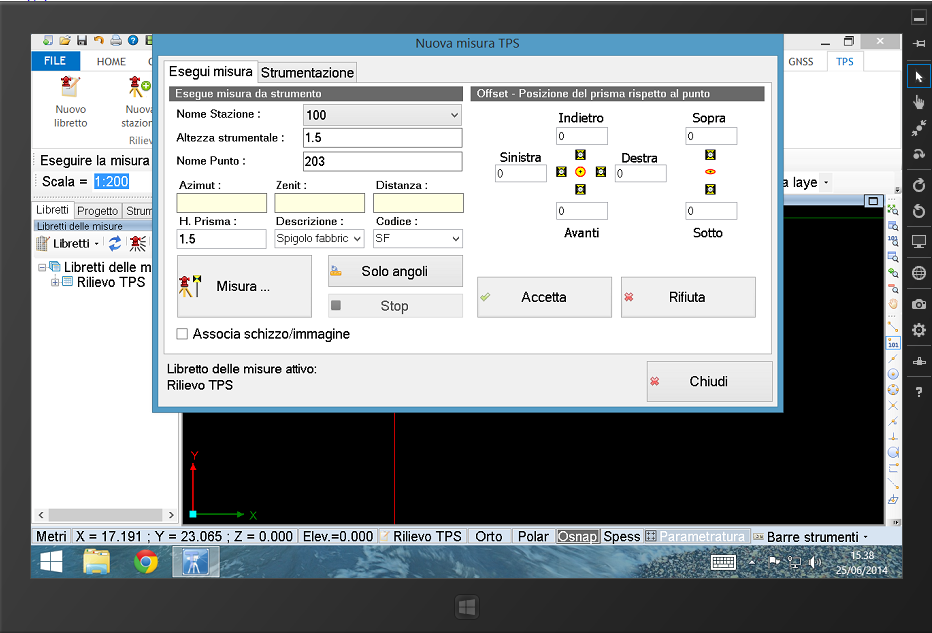Open the Nome Stazione dropdown
This screenshot has width=932, height=633.
454,115
